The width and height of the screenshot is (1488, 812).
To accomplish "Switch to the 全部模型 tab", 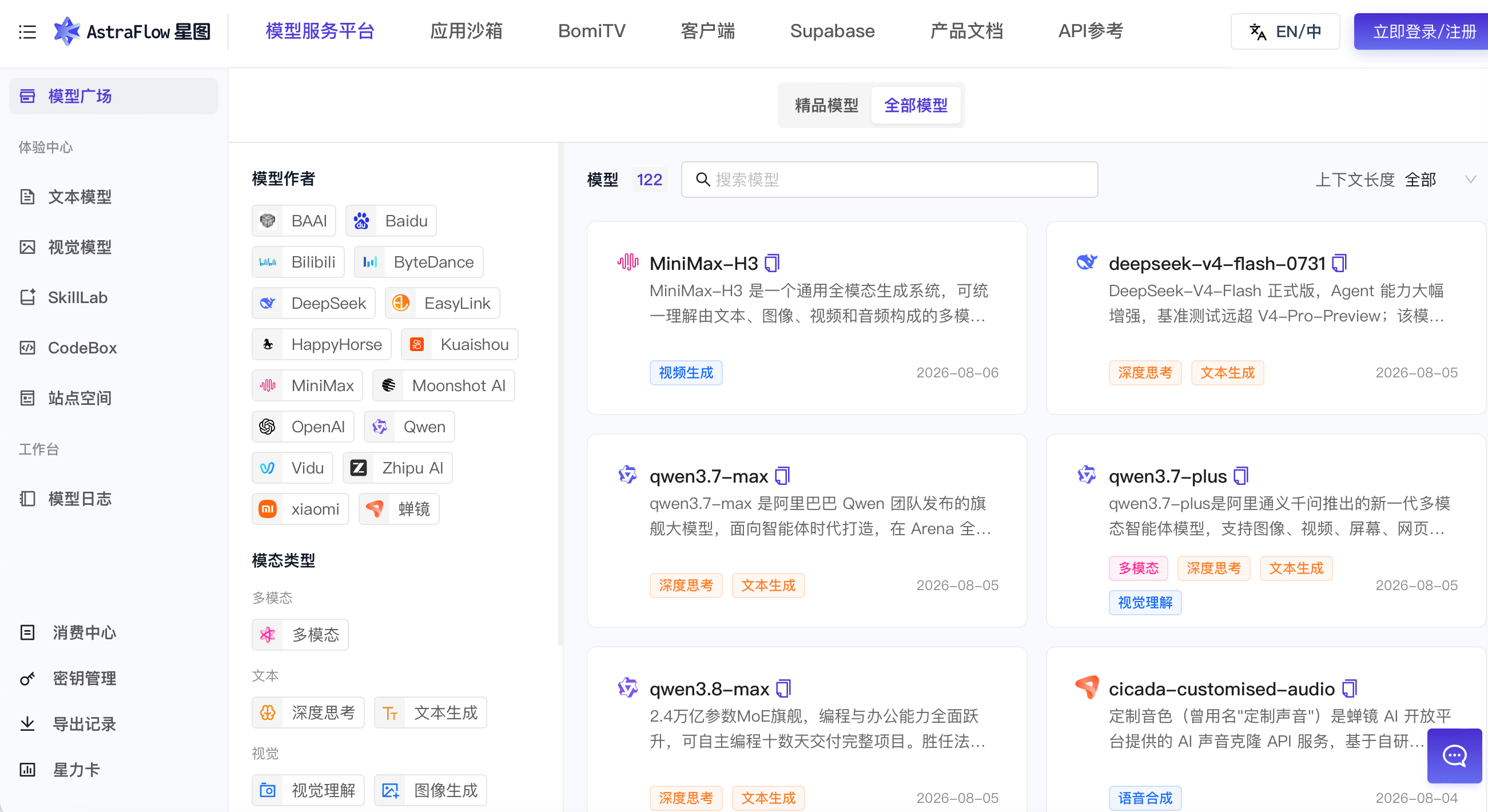I will pos(916,105).
